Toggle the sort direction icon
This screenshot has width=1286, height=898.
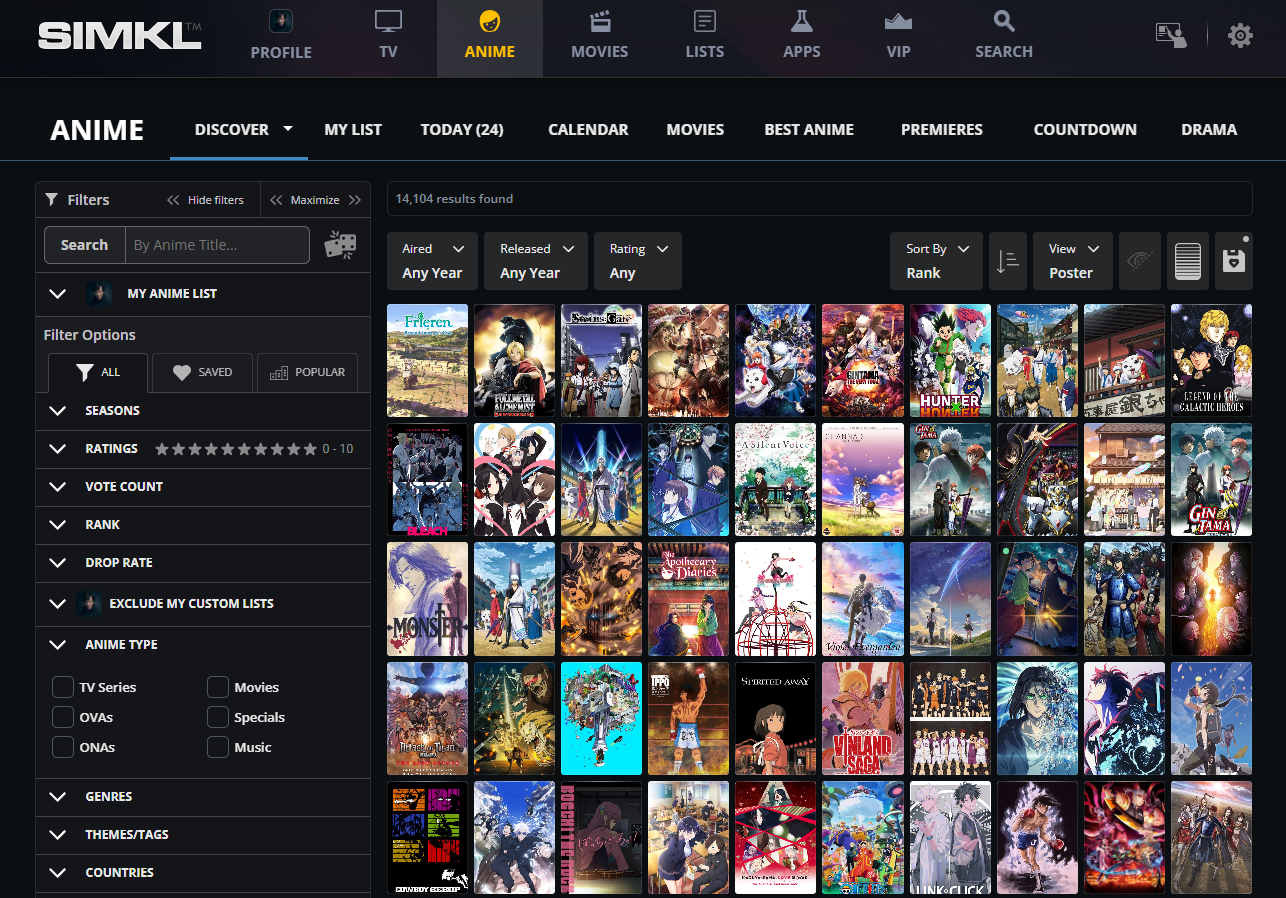point(1007,261)
